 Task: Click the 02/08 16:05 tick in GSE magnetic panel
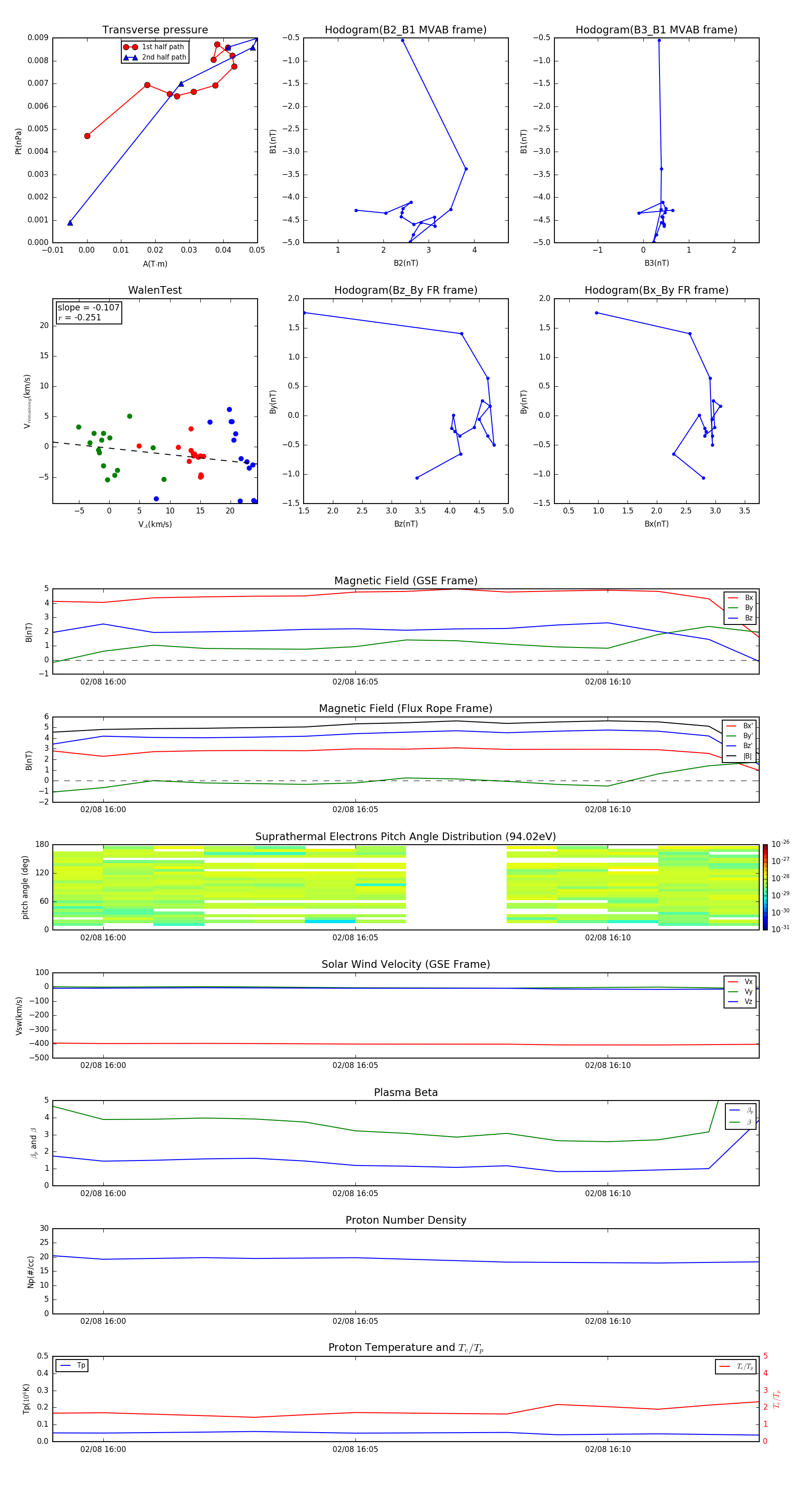coord(355,682)
